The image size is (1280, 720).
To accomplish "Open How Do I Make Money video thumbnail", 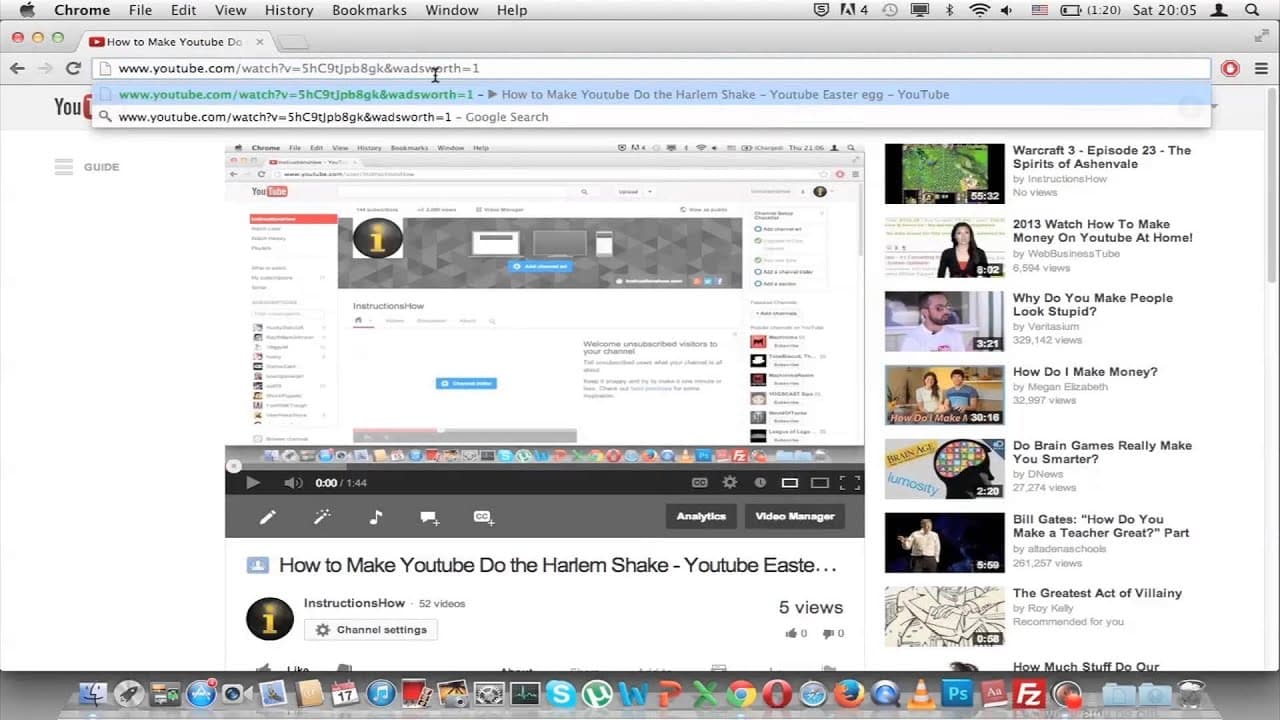I will coord(944,395).
